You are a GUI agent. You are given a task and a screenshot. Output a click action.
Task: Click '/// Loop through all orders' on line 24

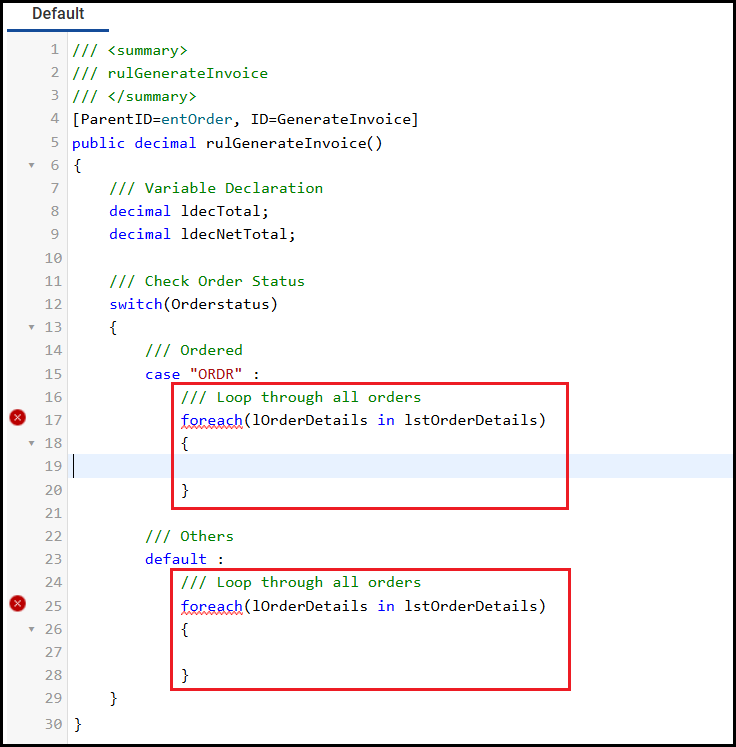click(x=301, y=582)
